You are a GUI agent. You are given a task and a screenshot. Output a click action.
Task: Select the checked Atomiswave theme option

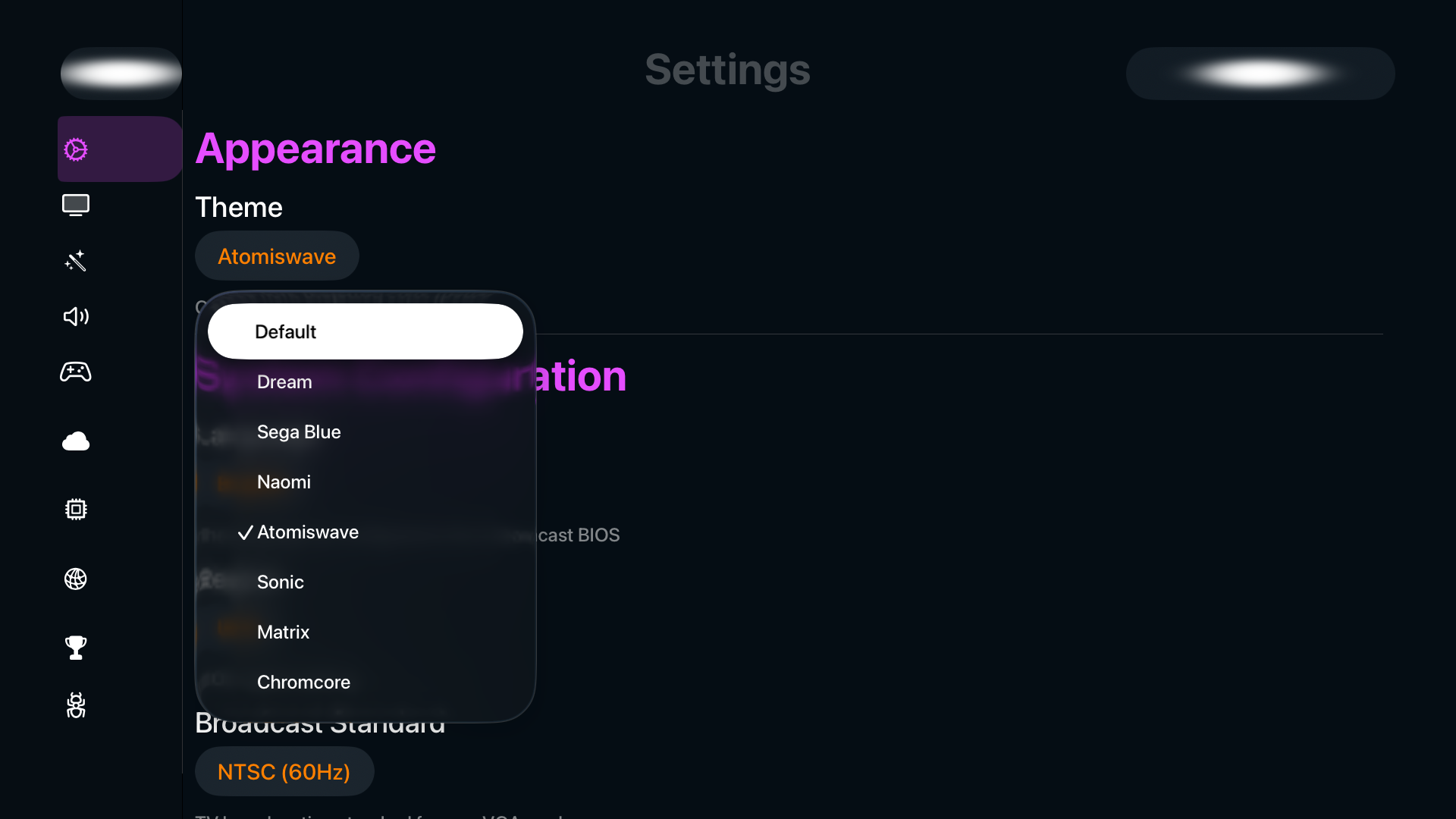pyautogui.click(x=307, y=532)
